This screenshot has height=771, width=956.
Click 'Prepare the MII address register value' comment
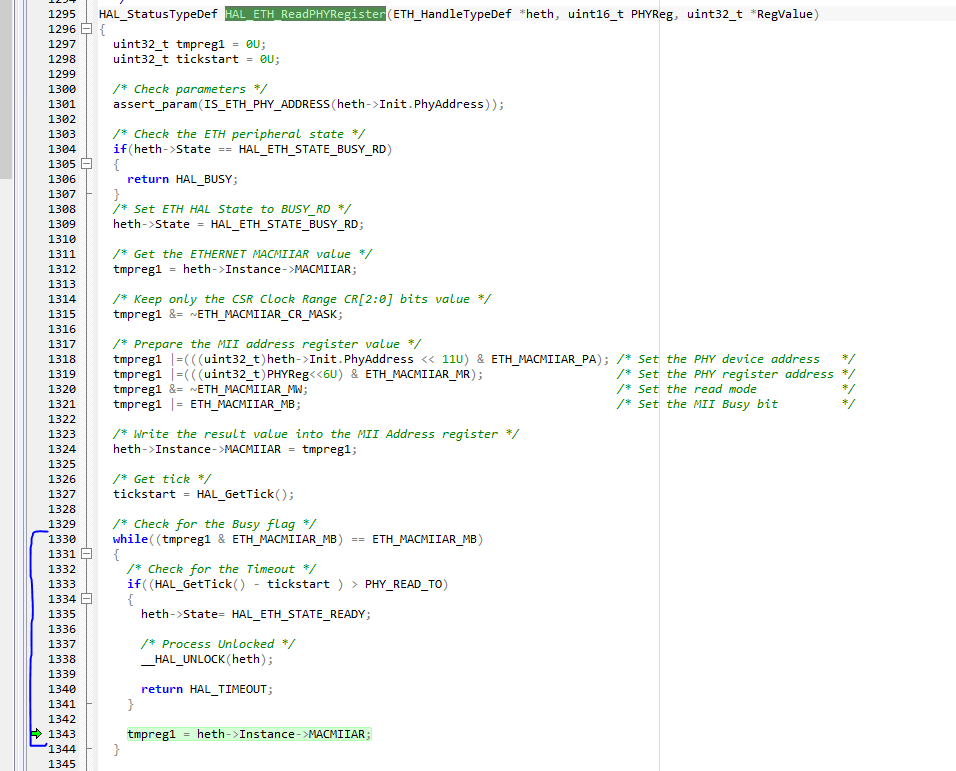click(x=266, y=344)
